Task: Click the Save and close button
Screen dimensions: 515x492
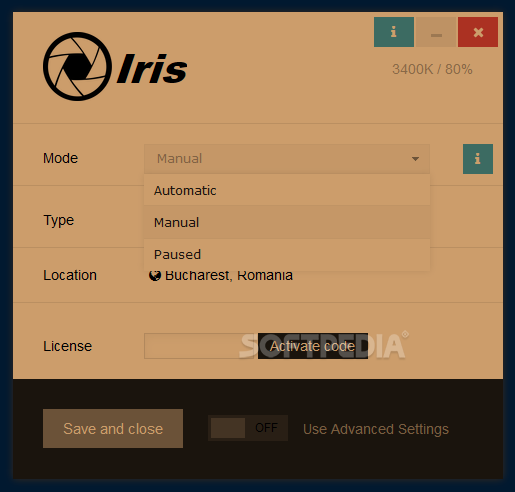Action: point(113,428)
